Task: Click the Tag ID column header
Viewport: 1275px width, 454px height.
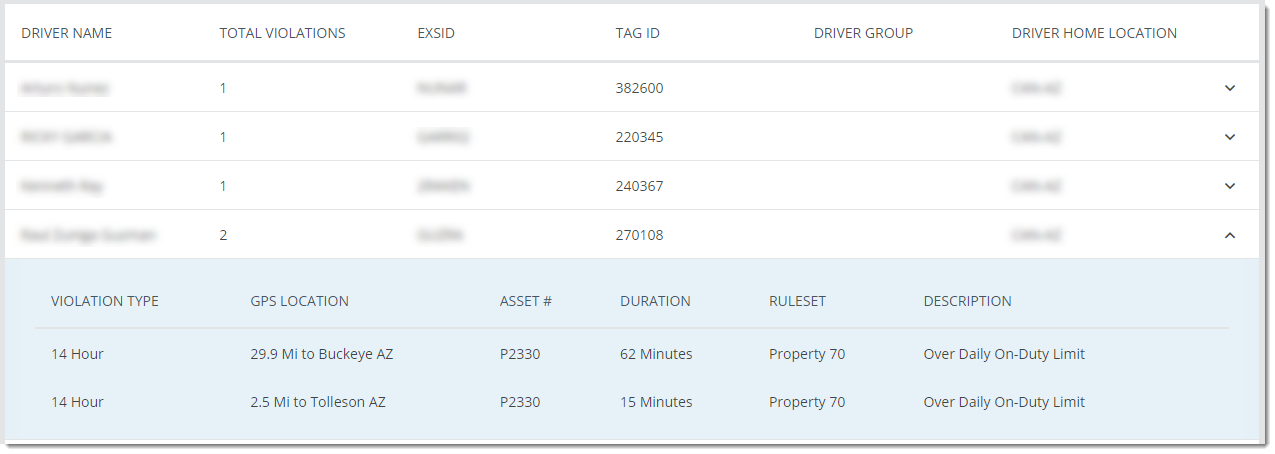Action: [637, 33]
